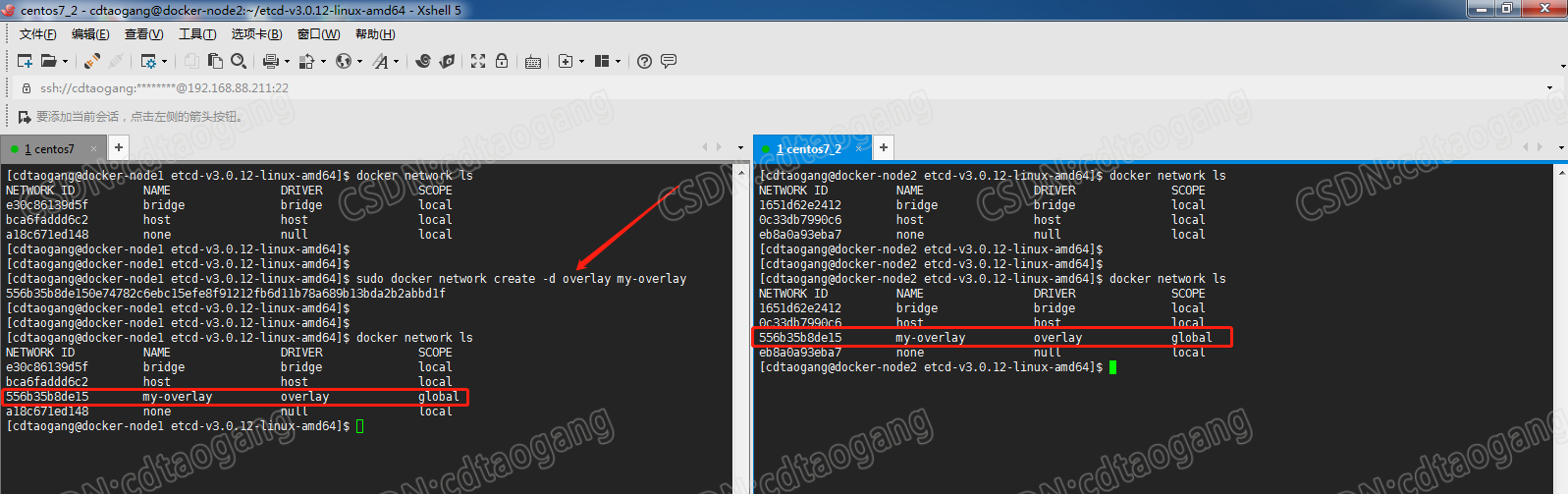The width and height of the screenshot is (1568, 494).
Task: Toggle full screen mode icon
Action: click(478, 61)
